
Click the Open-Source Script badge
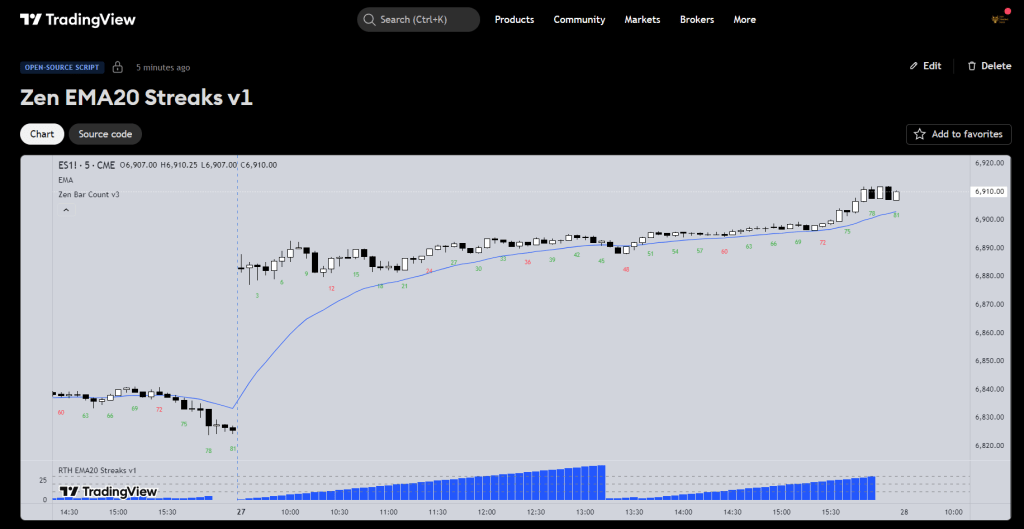pyautogui.click(x=61, y=67)
